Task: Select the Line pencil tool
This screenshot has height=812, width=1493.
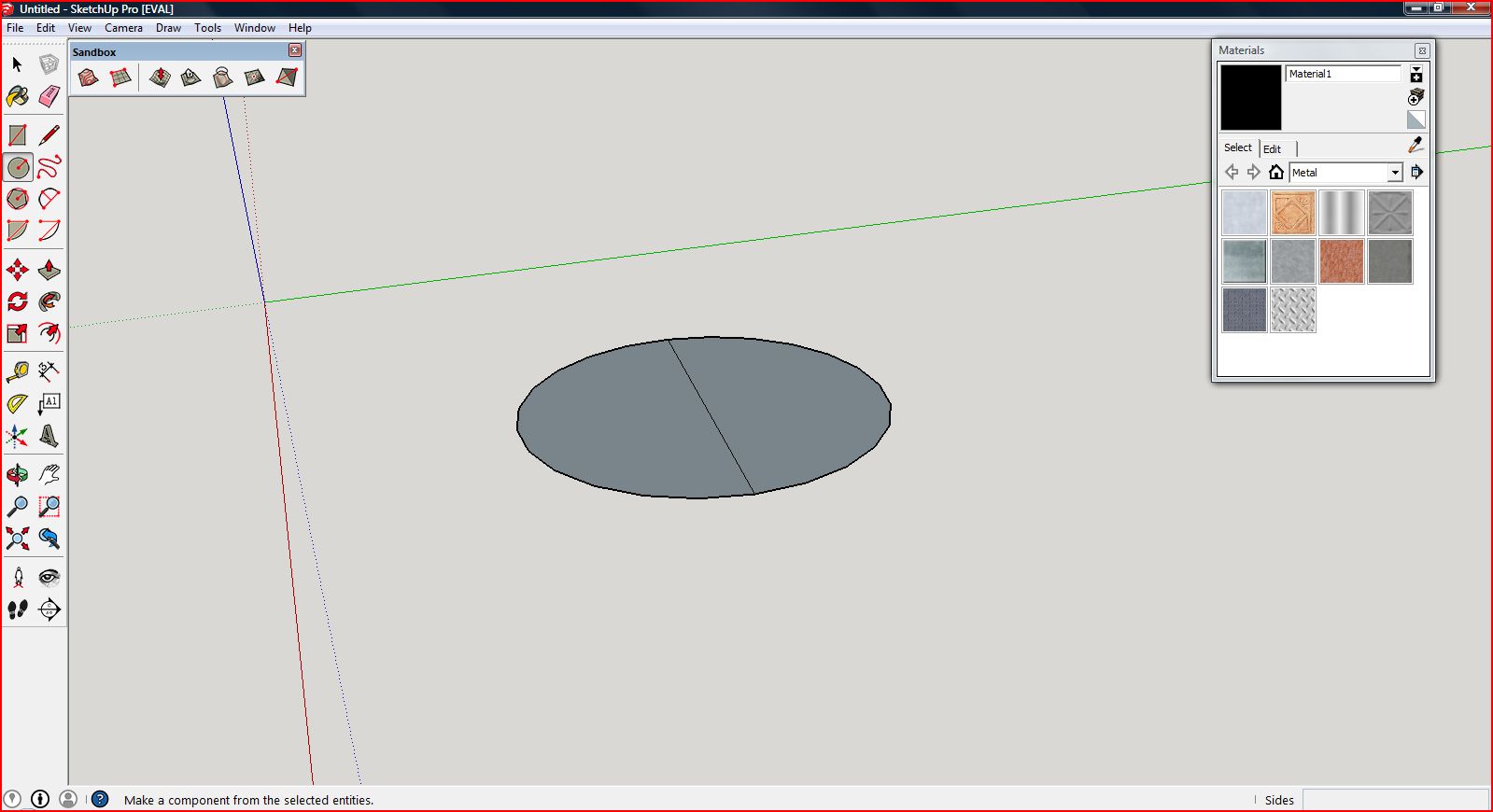Action: pos(49,135)
